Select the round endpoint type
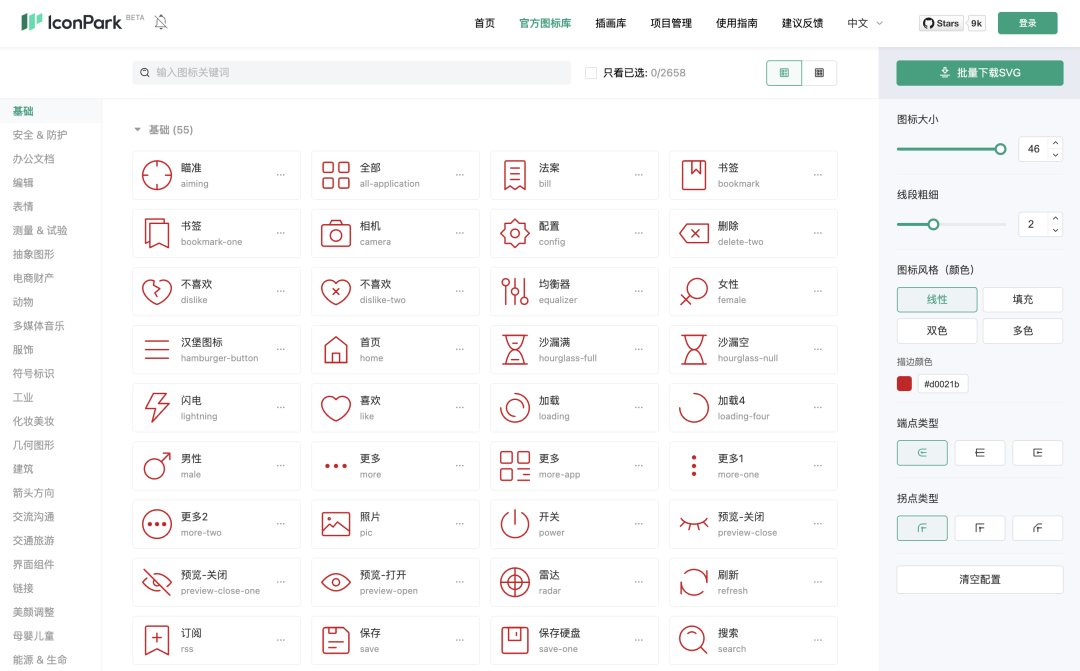 [922, 453]
